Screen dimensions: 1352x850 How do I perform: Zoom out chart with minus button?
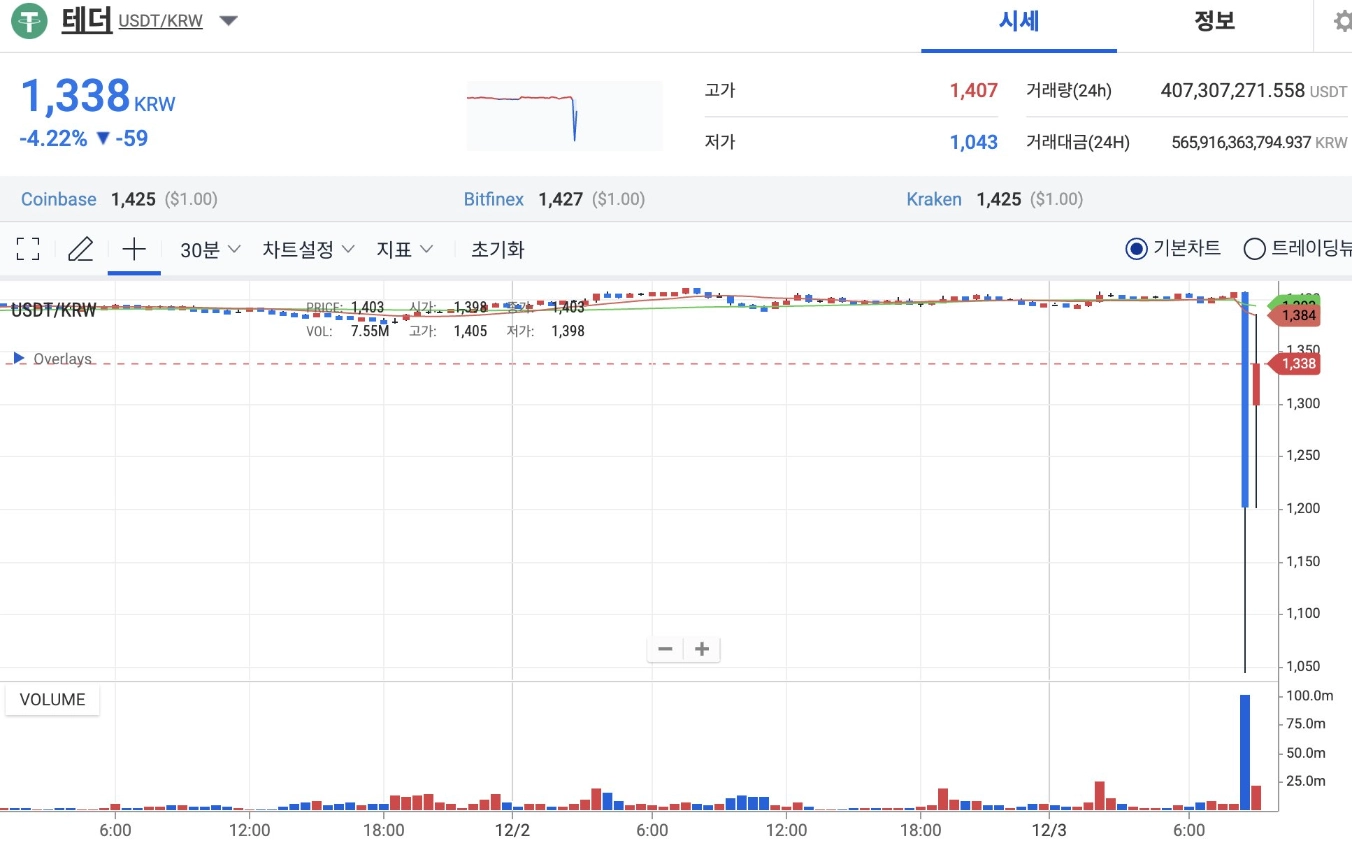pos(665,649)
